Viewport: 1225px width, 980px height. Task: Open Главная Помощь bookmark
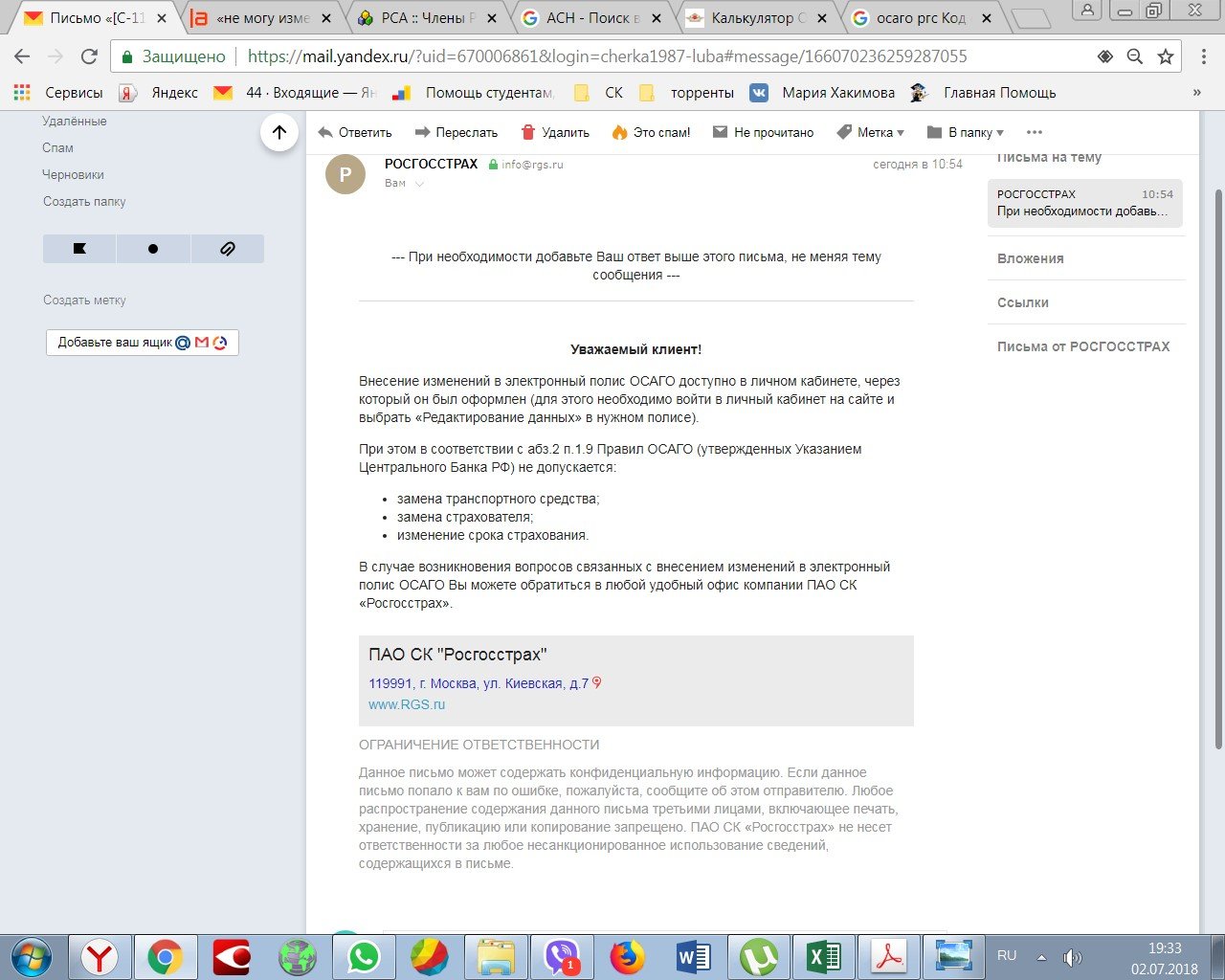pyautogui.click(x=983, y=93)
